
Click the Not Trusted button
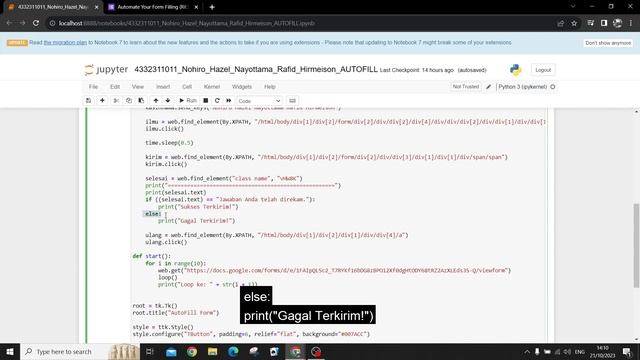(x=466, y=87)
